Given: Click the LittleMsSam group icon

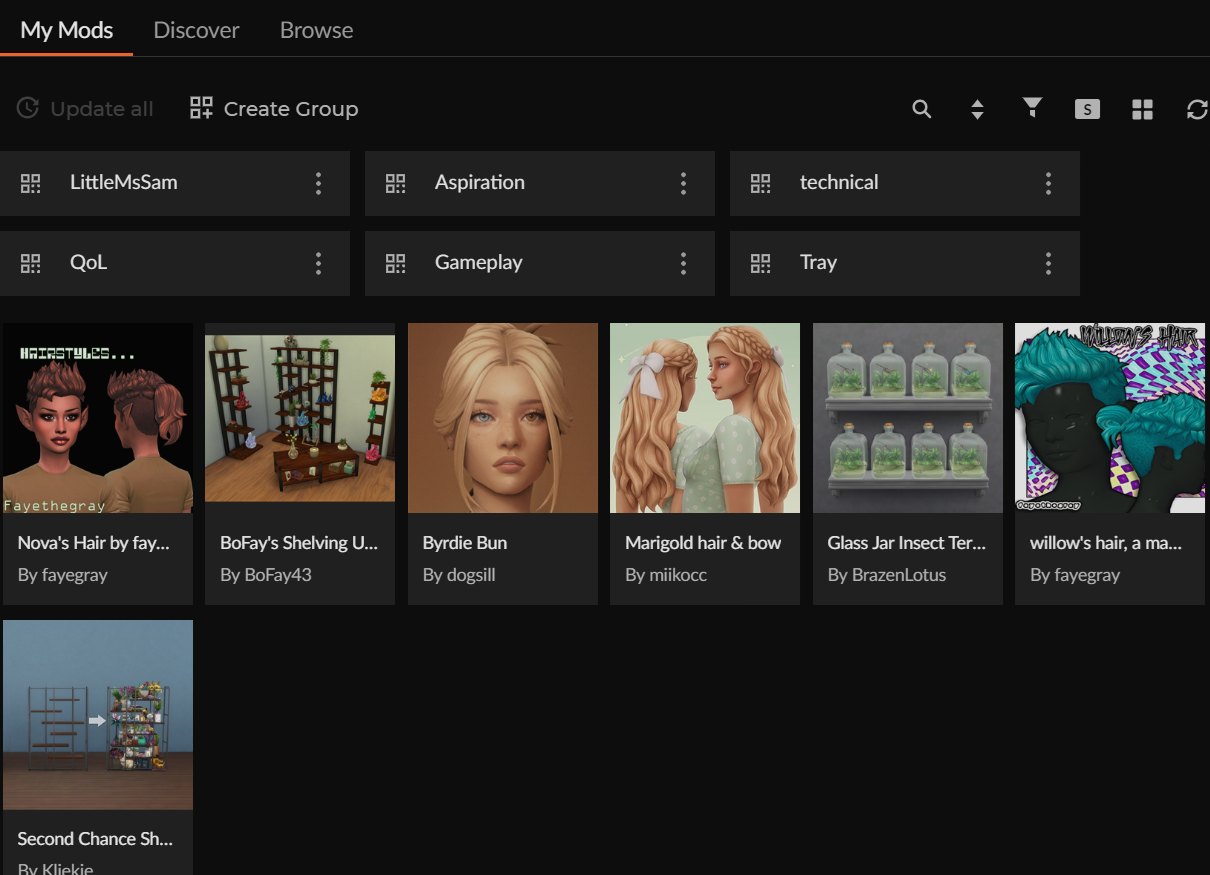Looking at the screenshot, I should [31, 183].
